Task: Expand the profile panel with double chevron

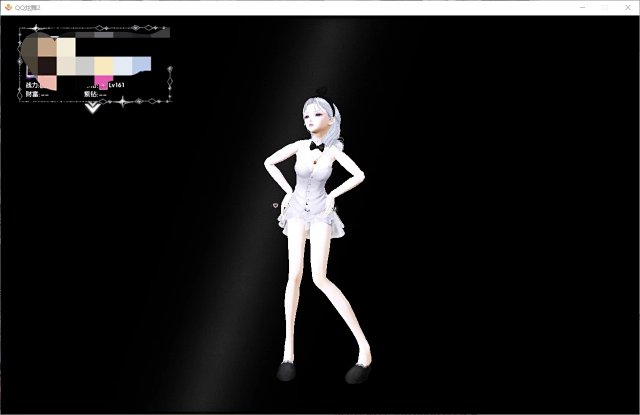Action: 93,107
